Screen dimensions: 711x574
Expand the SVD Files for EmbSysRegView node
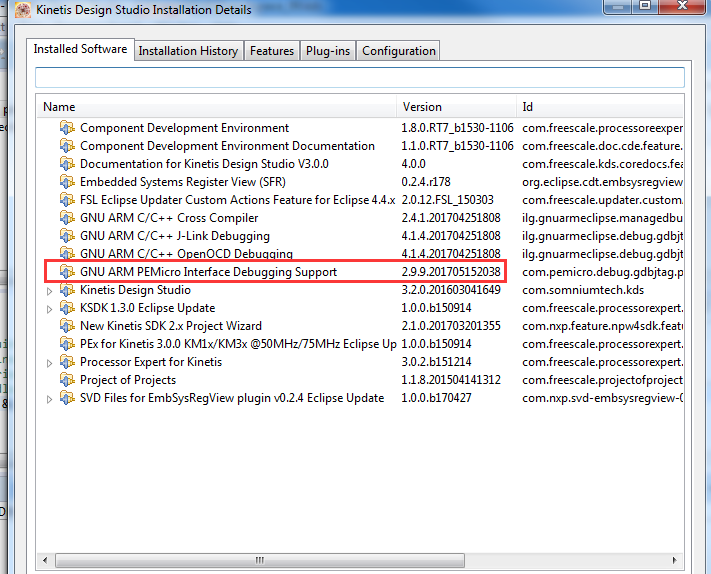pos(49,399)
